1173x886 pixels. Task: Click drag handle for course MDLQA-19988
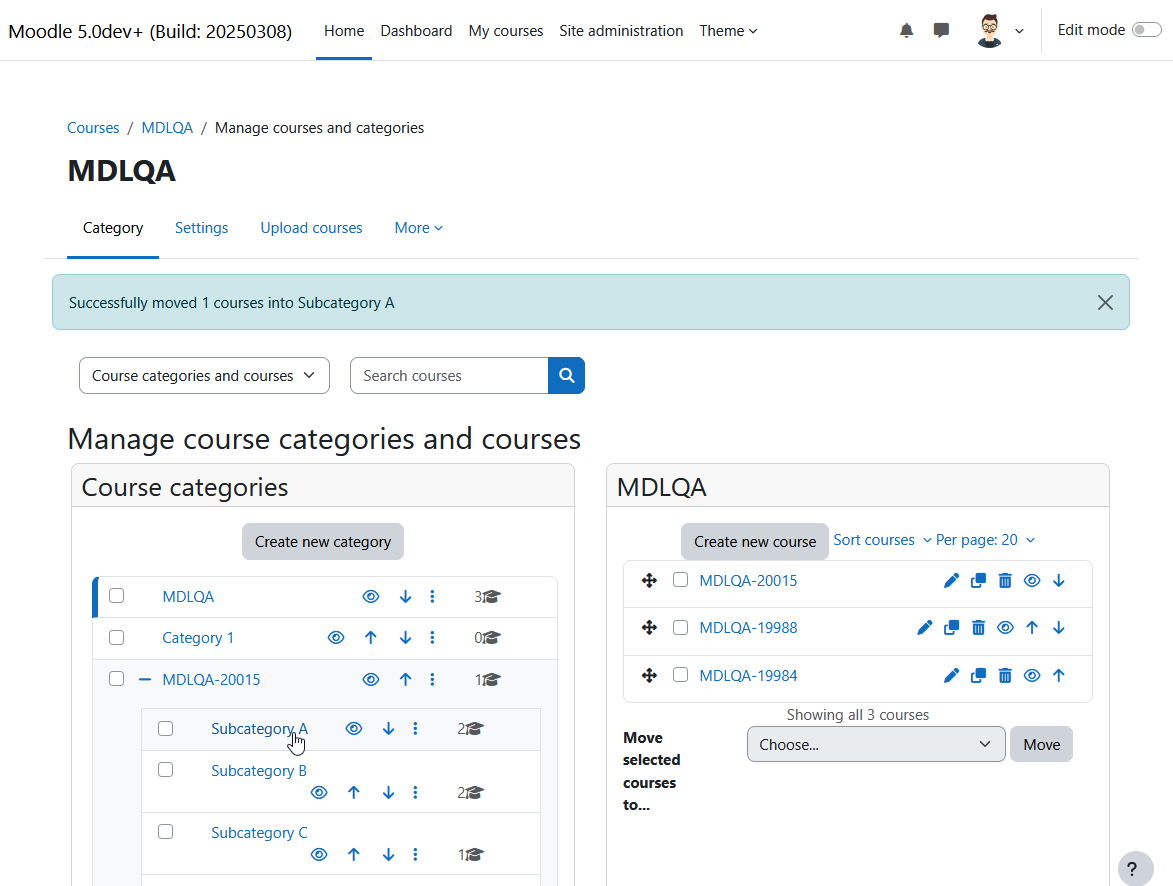point(649,628)
